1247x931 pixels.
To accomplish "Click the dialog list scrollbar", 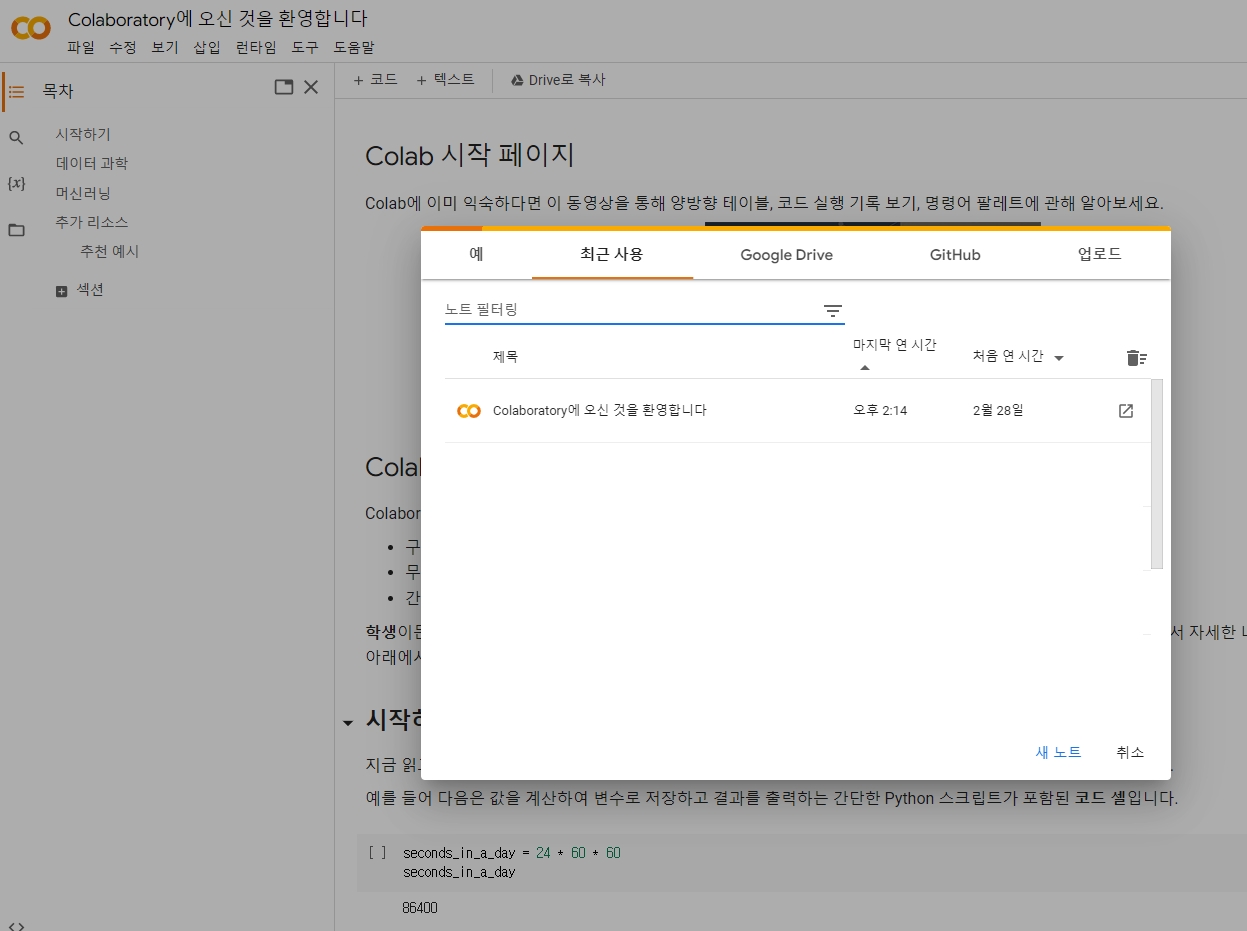I will point(1157,474).
